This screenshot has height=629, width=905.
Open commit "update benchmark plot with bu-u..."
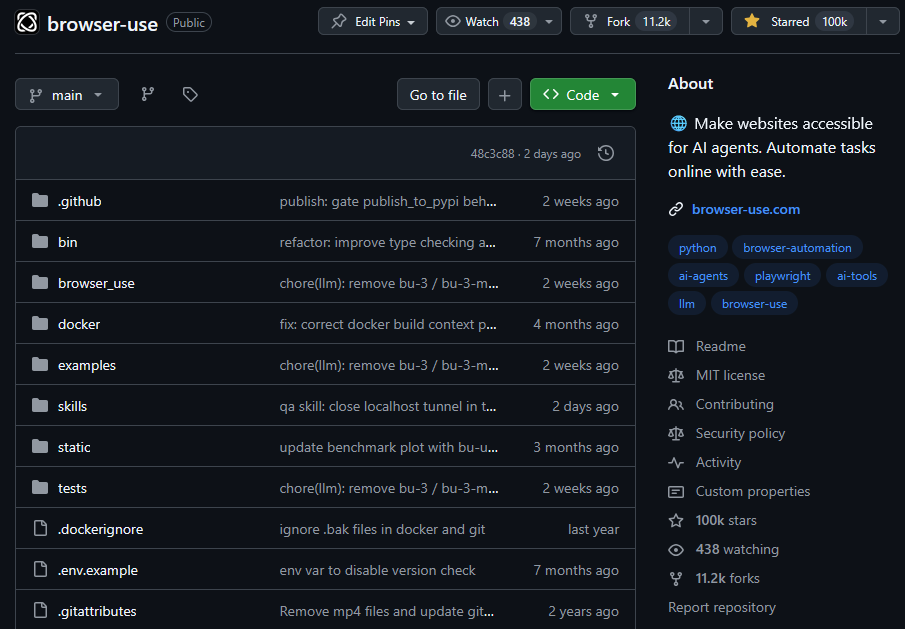coord(388,447)
